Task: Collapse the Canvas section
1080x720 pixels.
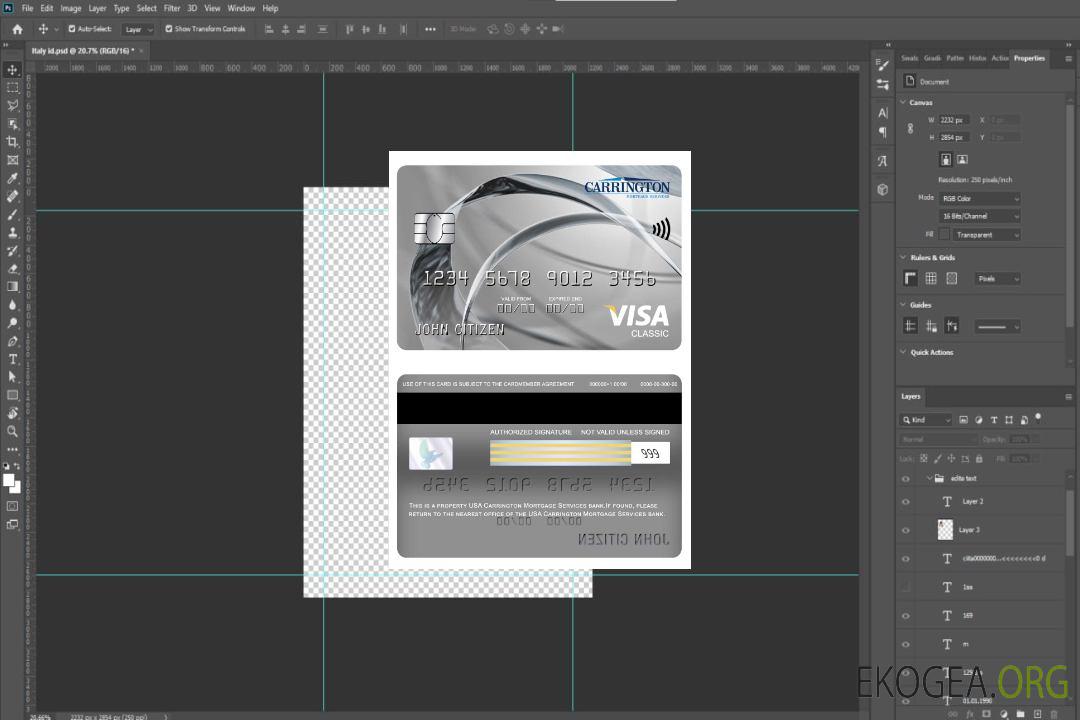Action: click(x=903, y=102)
